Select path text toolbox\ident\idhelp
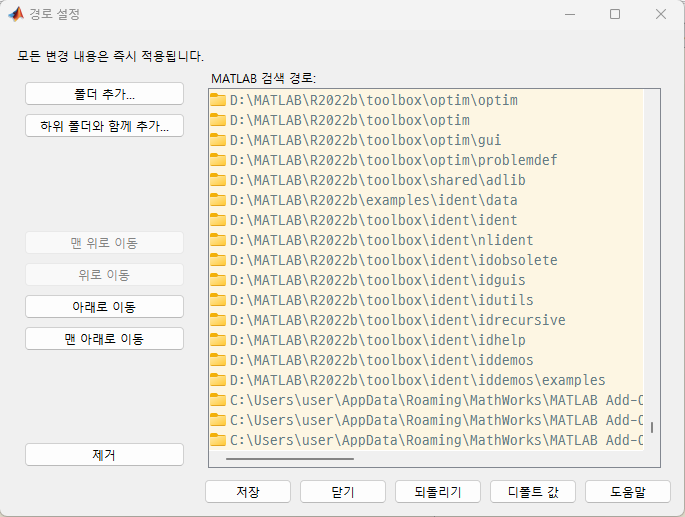 (377, 340)
